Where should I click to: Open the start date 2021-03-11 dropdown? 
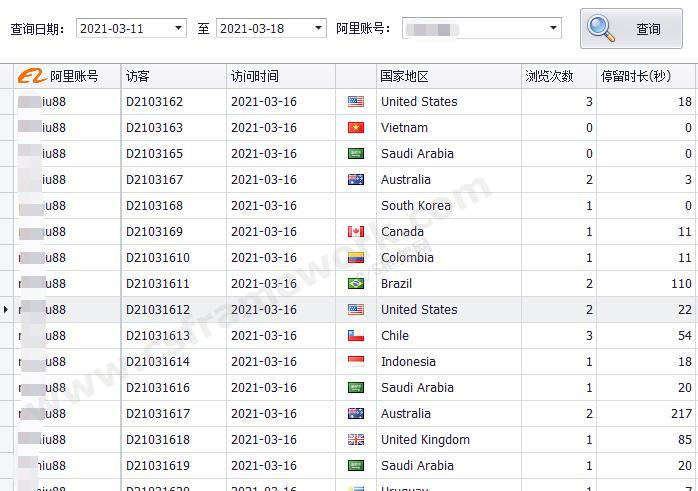click(179, 28)
